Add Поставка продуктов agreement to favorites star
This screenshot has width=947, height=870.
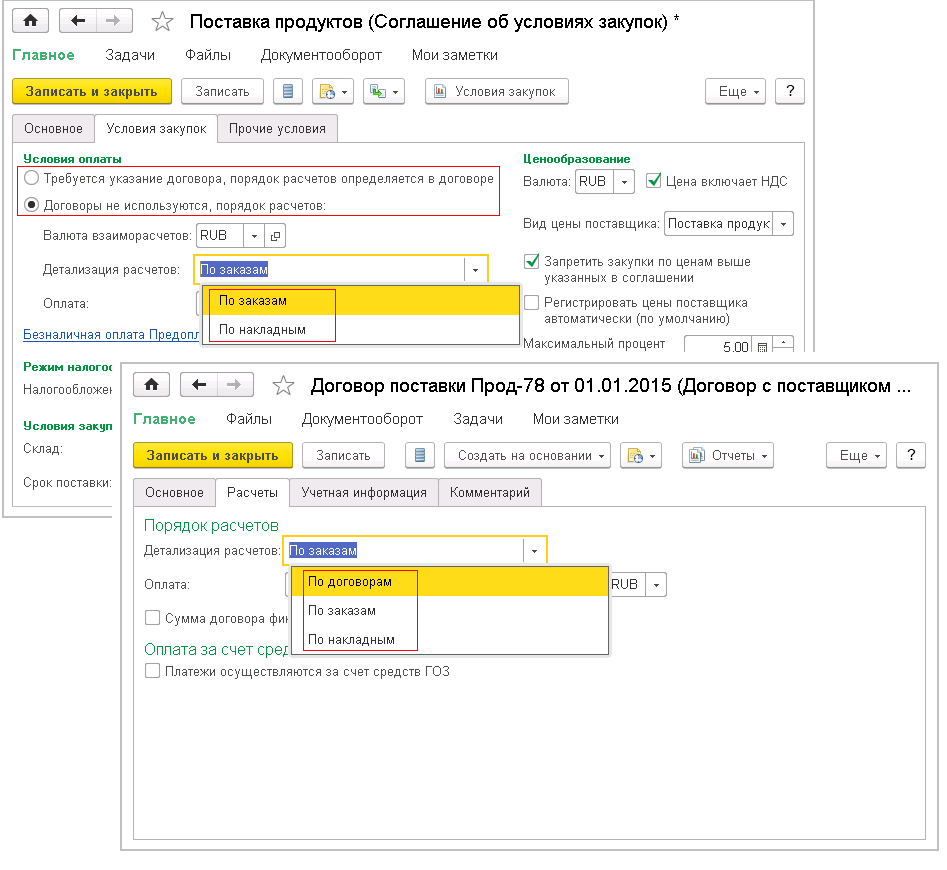162,21
